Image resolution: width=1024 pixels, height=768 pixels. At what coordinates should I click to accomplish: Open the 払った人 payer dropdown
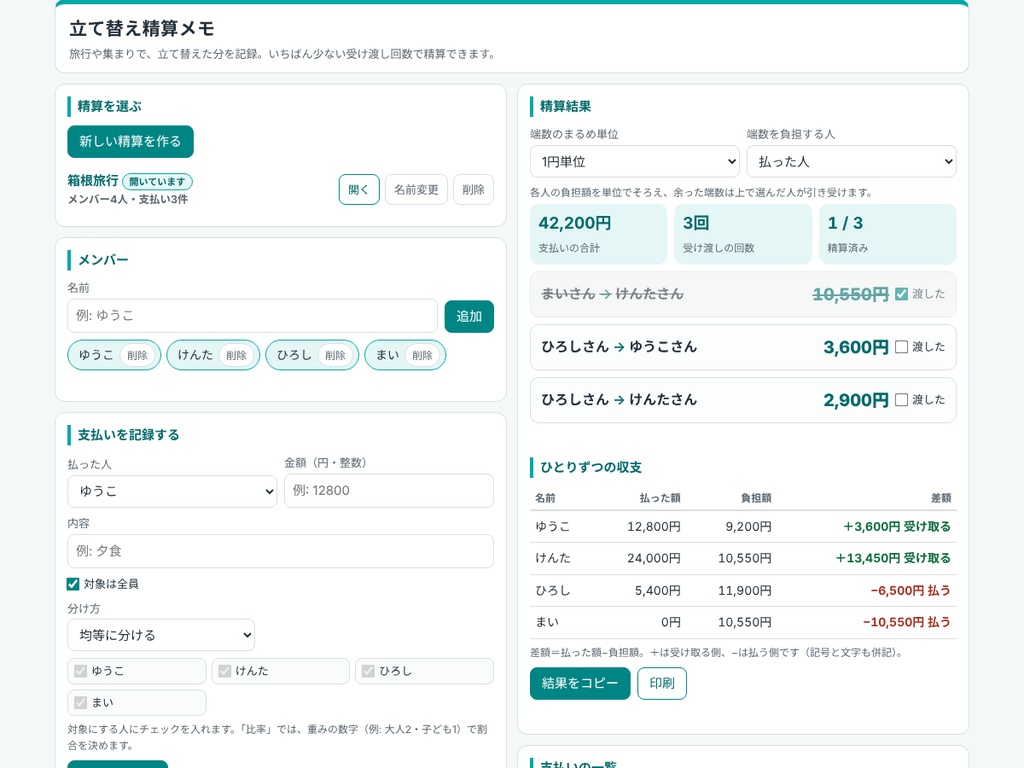click(x=172, y=491)
